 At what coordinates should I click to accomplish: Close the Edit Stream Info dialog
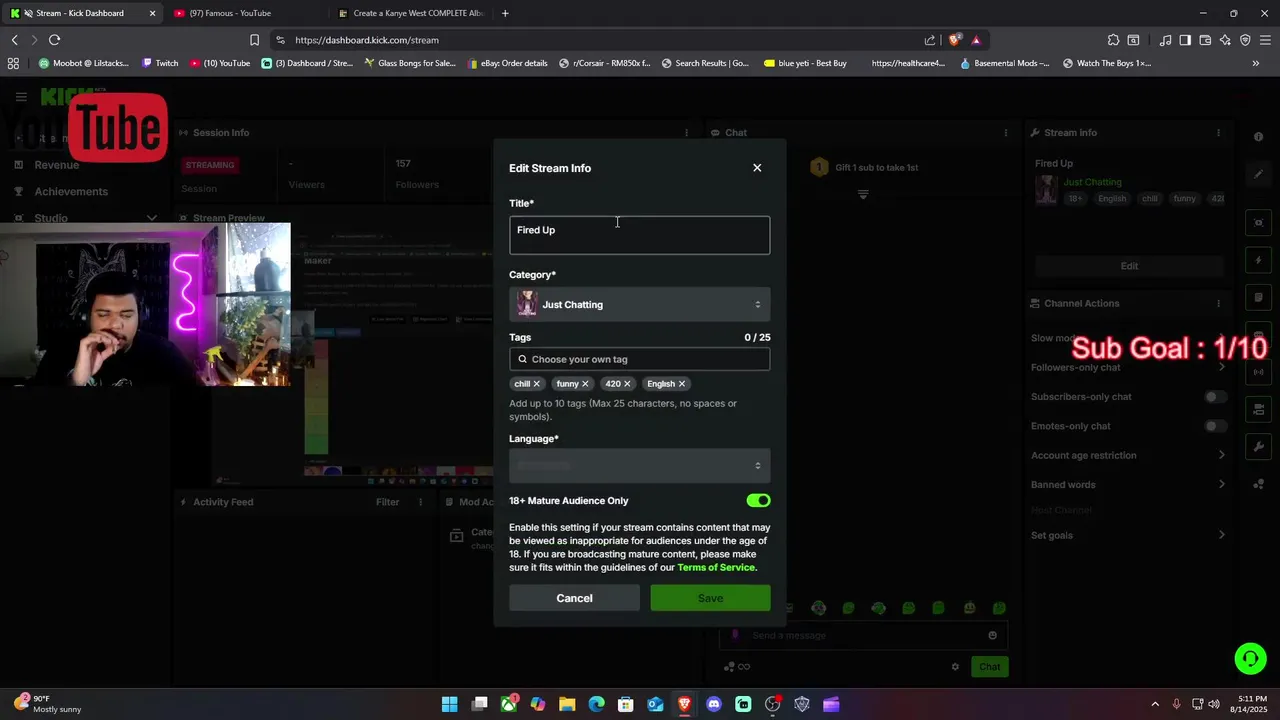[757, 168]
